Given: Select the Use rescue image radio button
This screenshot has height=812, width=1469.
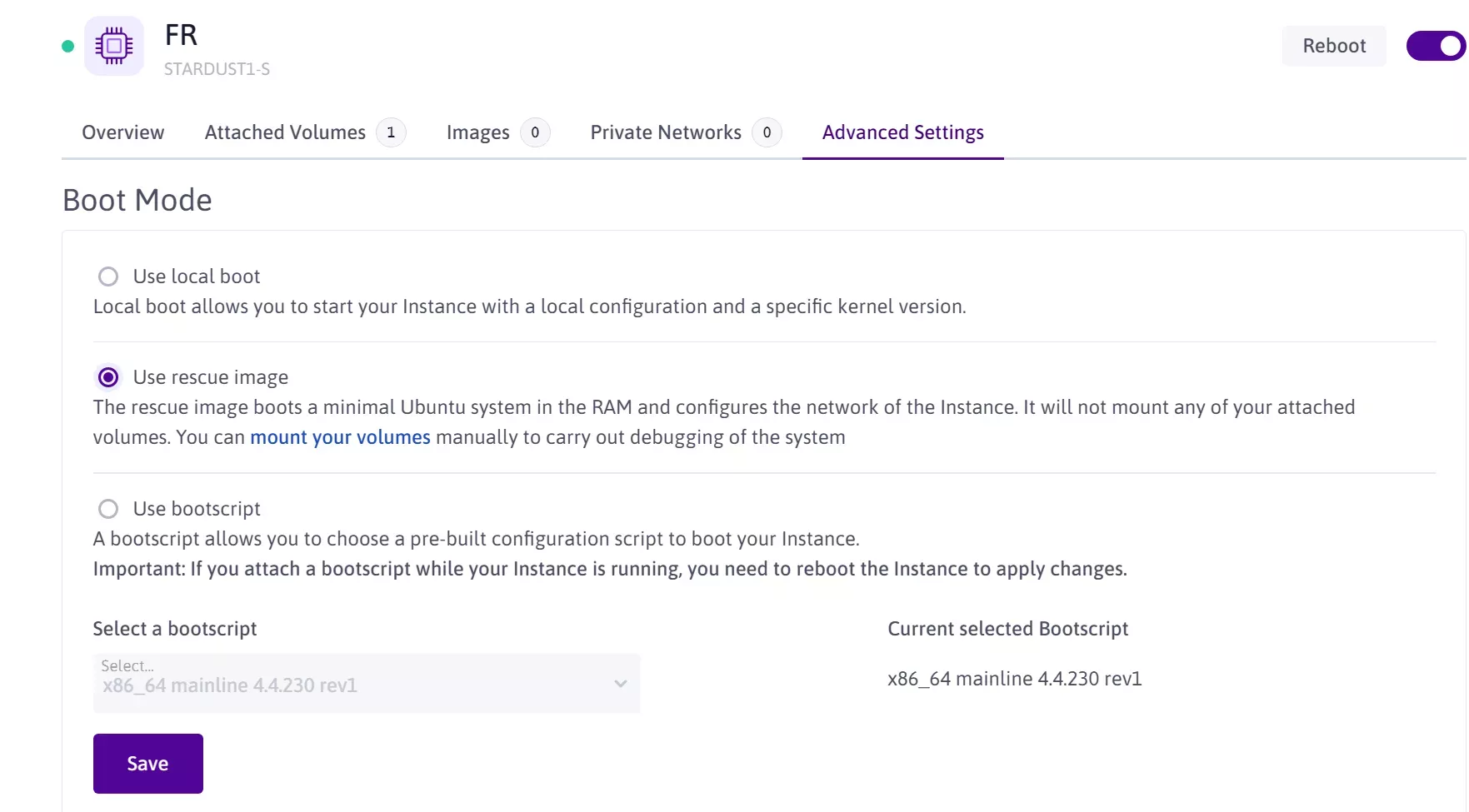Looking at the screenshot, I should coord(108,377).
